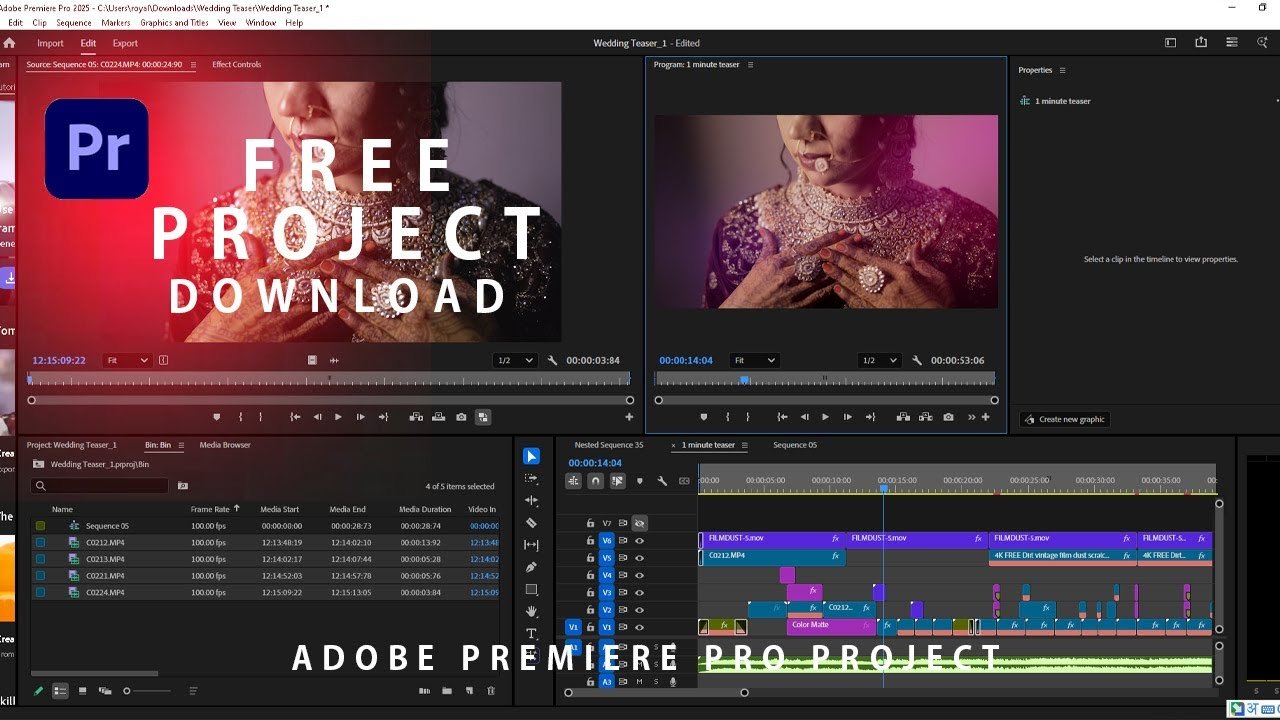
Task: Open Program monitor Fit zoom dropdown
Action: click(x=754, y=360)
